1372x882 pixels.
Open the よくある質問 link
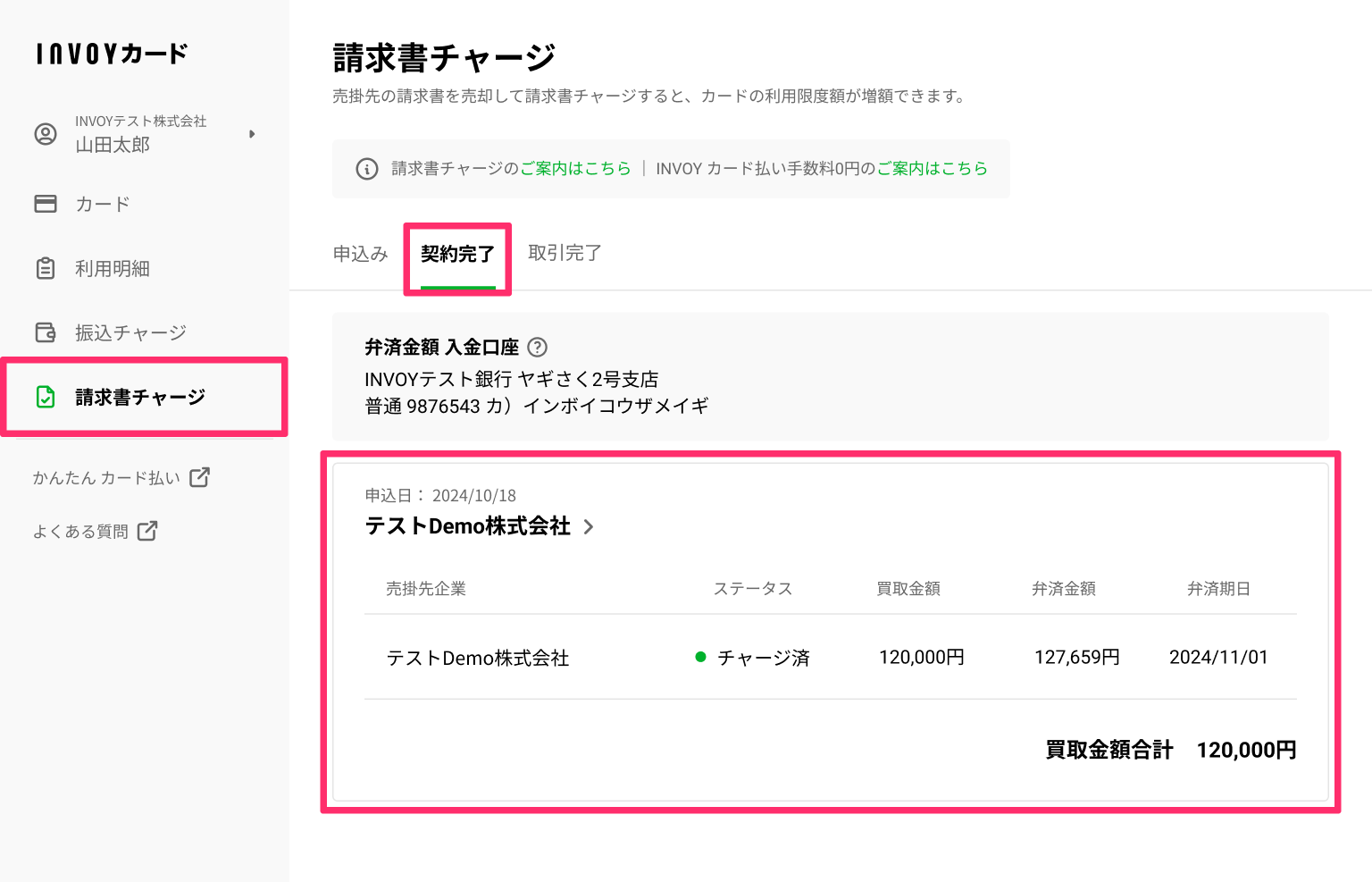80,532
